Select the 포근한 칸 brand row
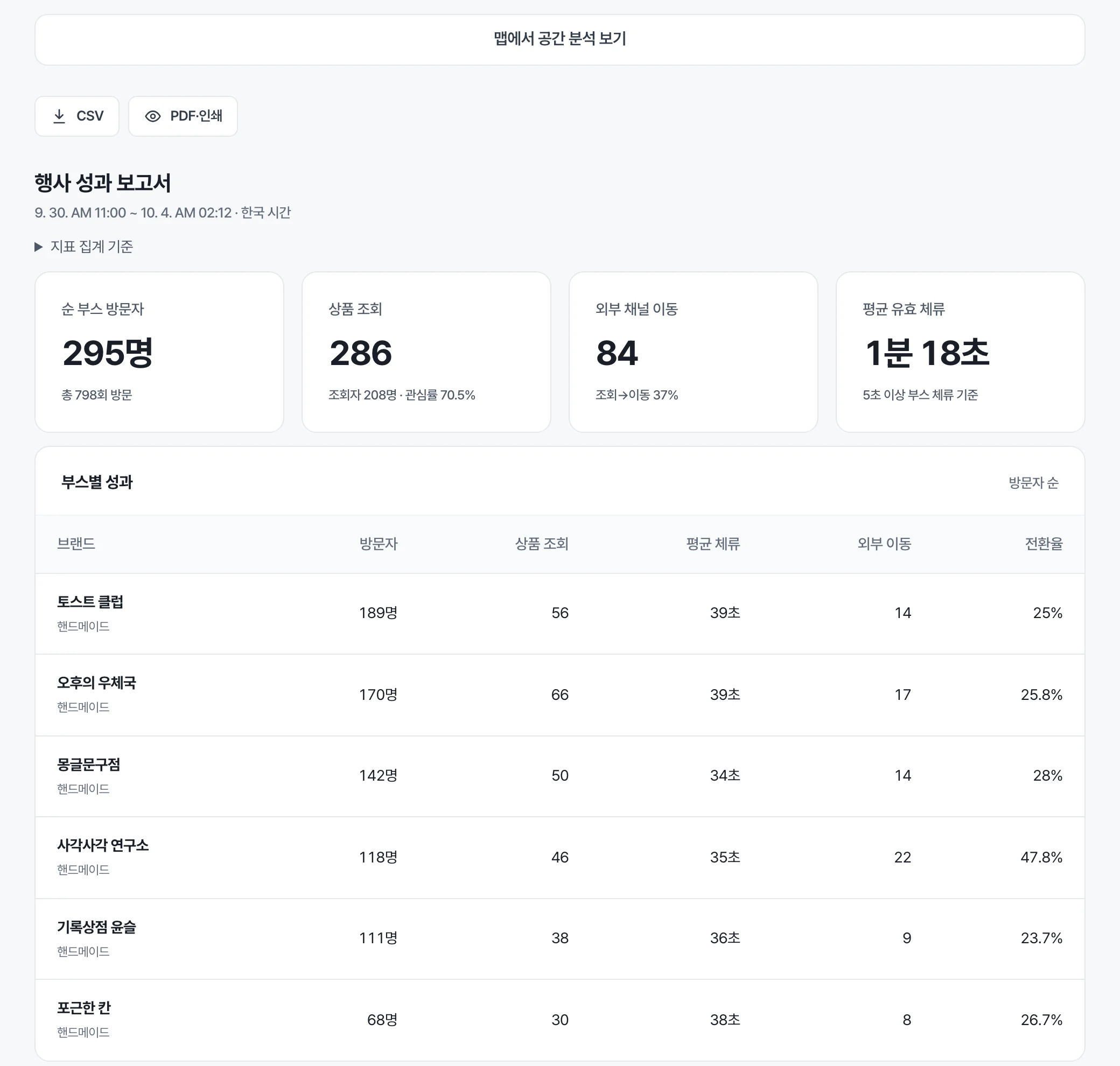1120x1066 pixels. 559,1020
